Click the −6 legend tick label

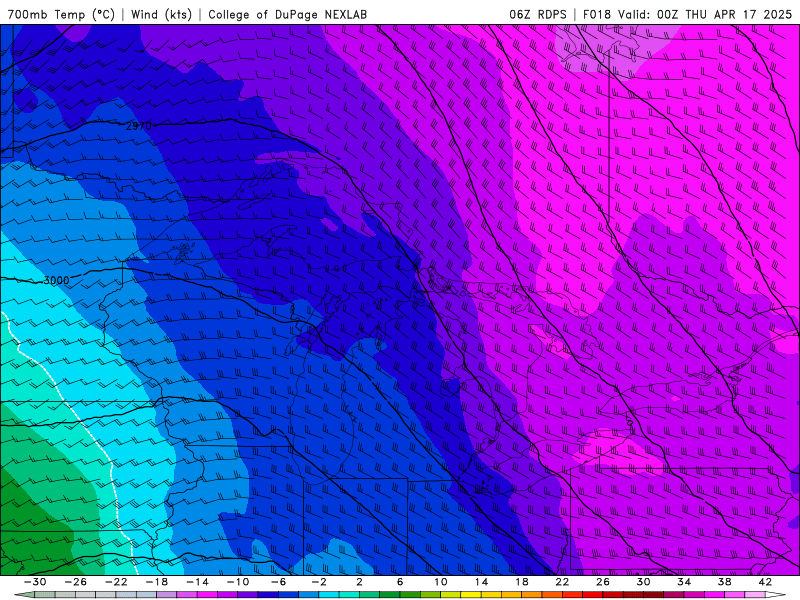tap(278, 582)
